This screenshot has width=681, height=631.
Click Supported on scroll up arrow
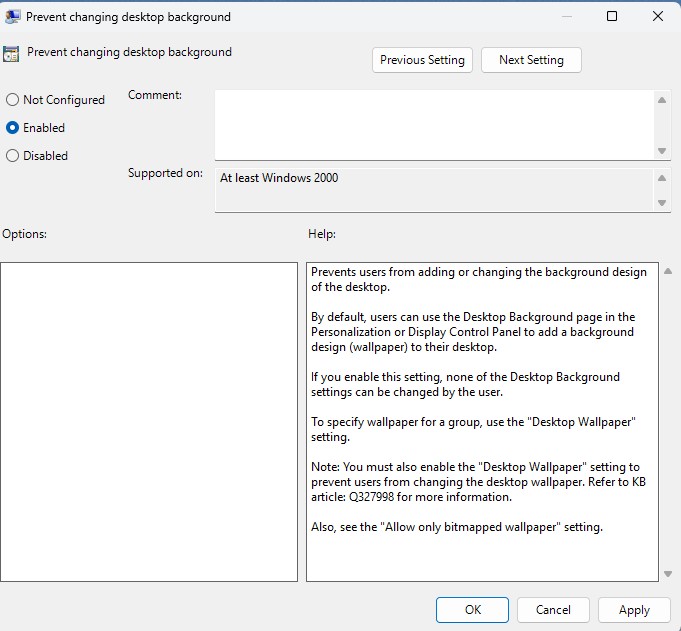[x=662, y=179]
